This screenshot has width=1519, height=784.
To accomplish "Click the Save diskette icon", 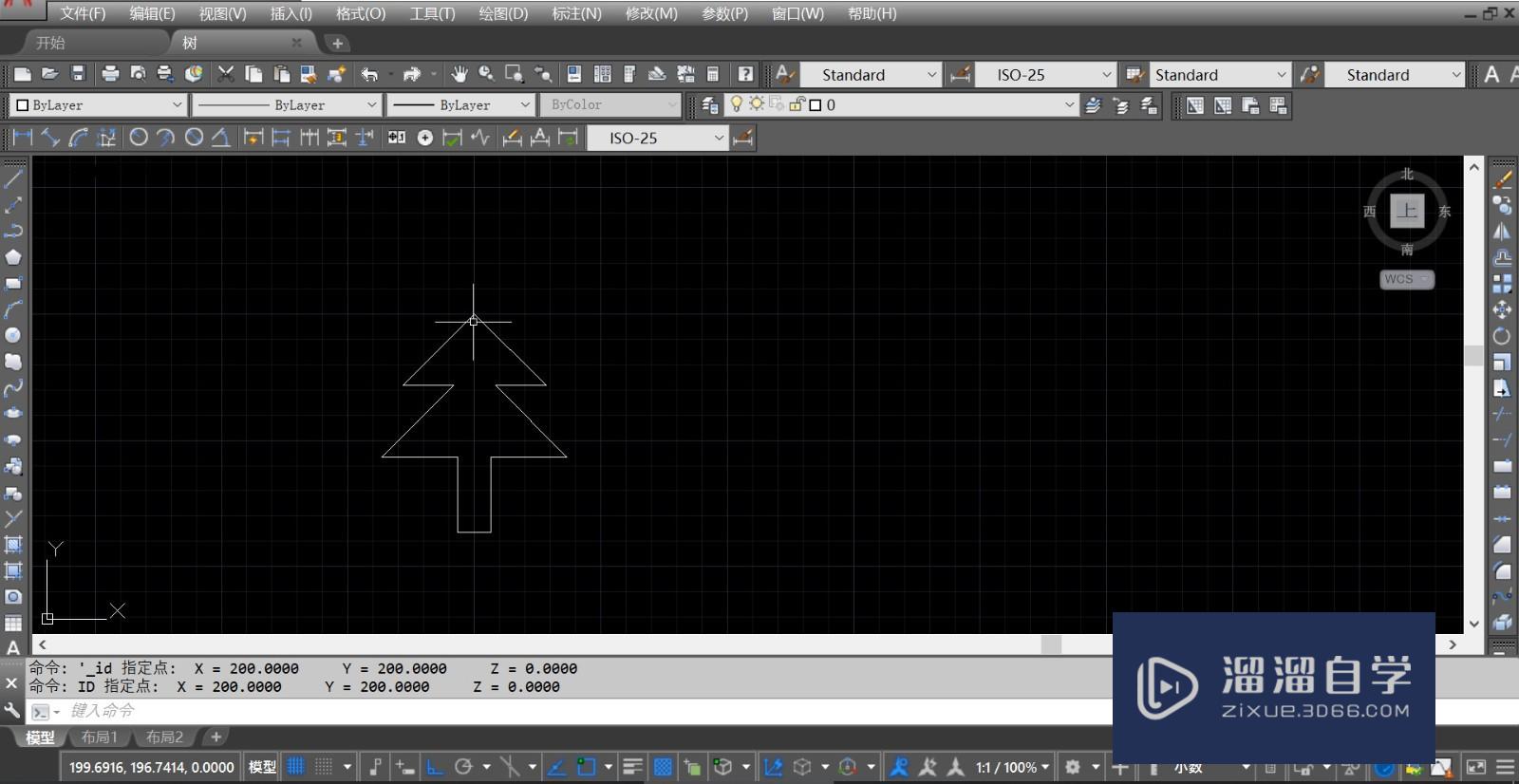I will pyautogui.click(x=78, y=74).
